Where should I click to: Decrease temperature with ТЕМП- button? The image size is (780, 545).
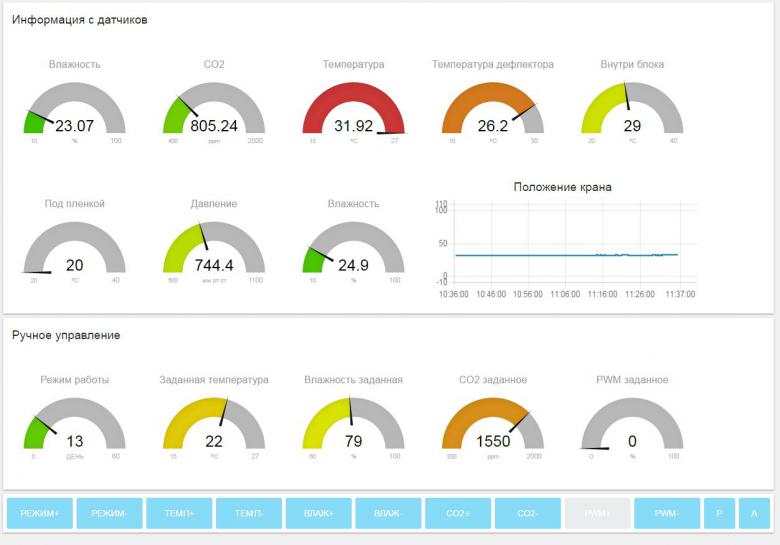(x=249, y=513)
